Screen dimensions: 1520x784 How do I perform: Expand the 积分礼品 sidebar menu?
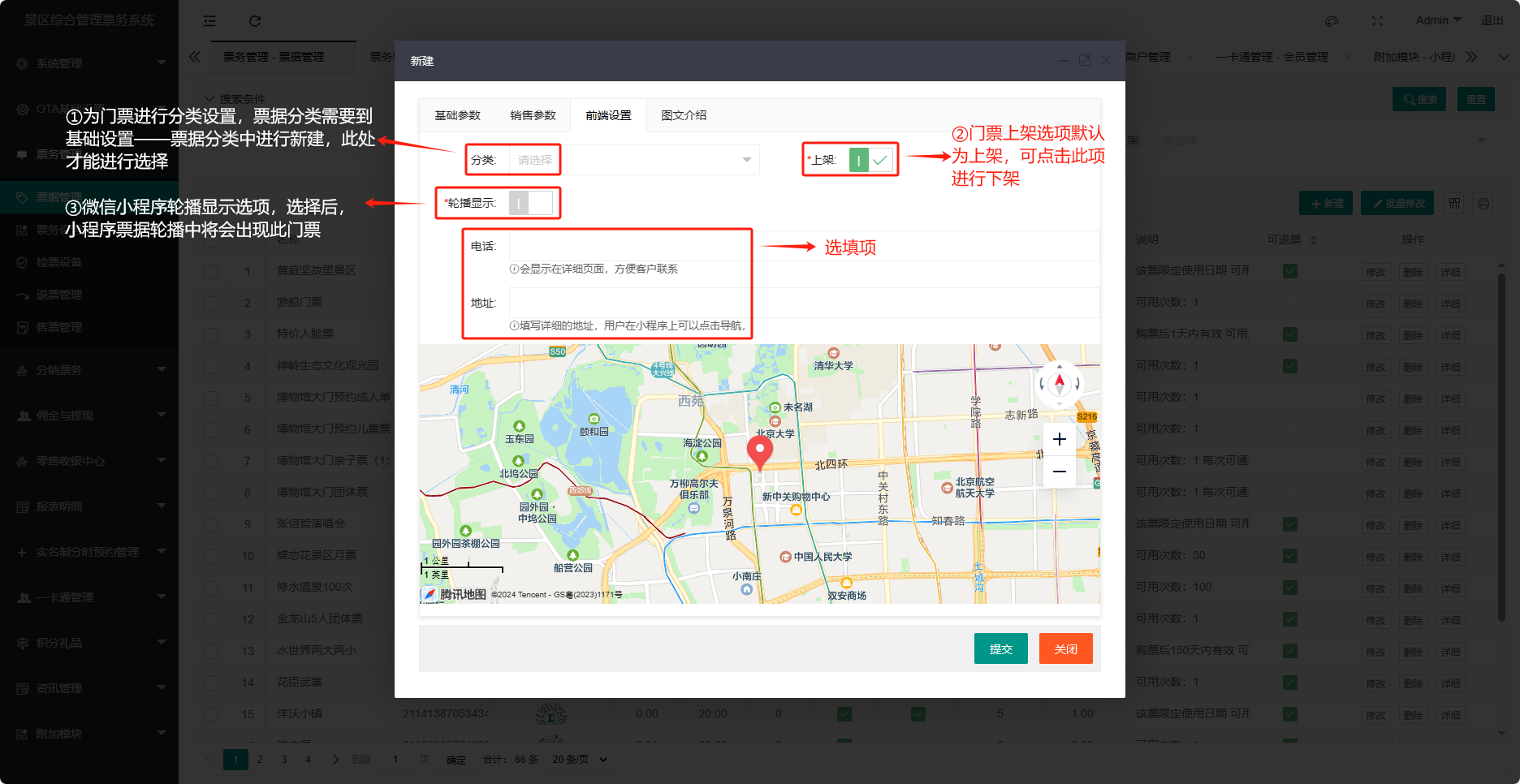click(89, 643)
